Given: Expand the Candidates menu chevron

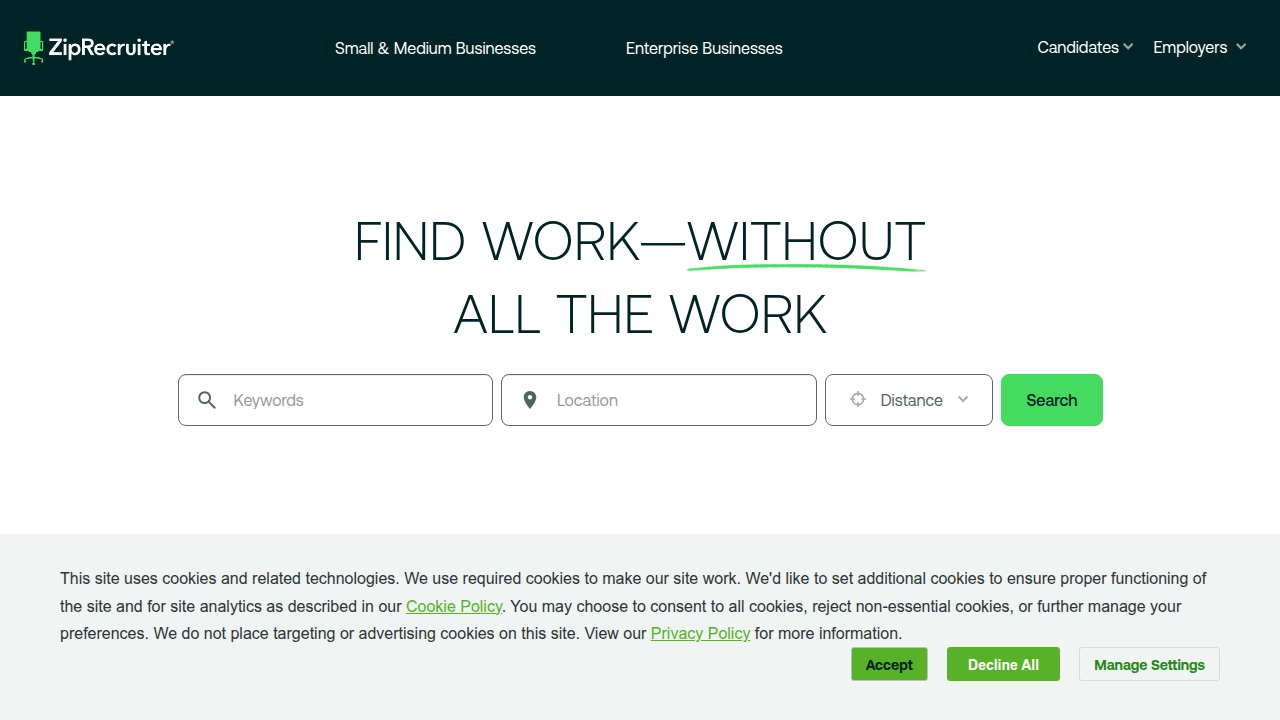Looking at the screenshot, I should click(1128, 47).
